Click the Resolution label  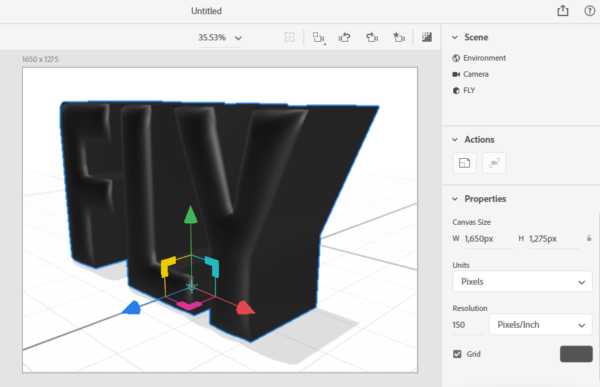470,309
